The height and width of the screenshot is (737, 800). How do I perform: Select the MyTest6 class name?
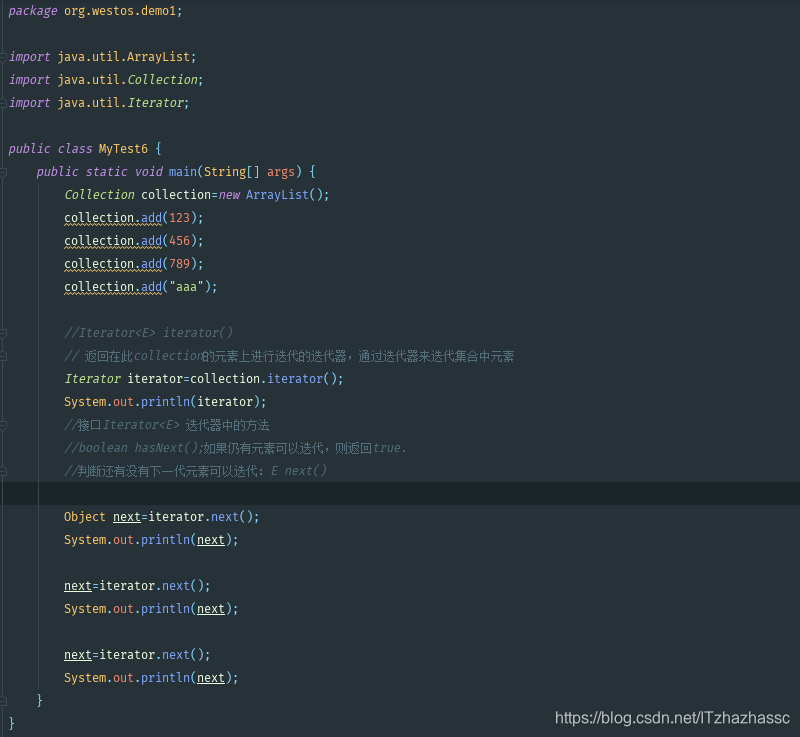click(x=123, y=149)
